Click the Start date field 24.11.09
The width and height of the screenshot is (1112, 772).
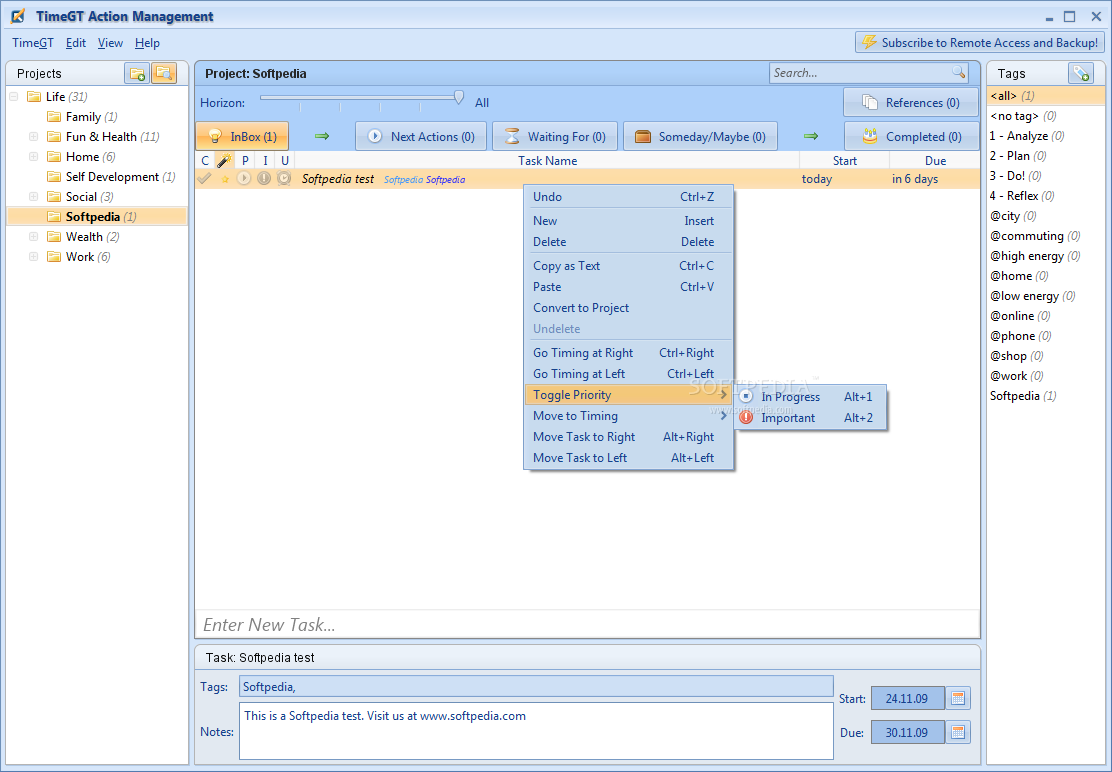[908, 698]
